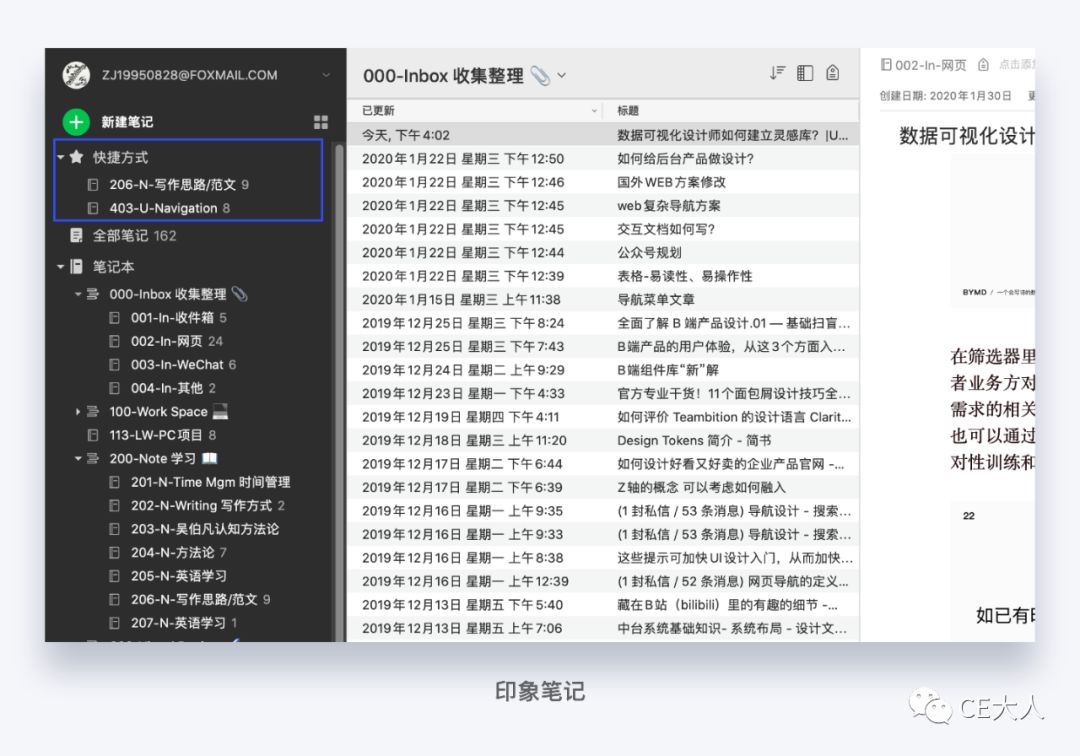Toggle the list layout view icon
Image resolution: width=1080 pixels, height=756 pixels.
(805, 73)
